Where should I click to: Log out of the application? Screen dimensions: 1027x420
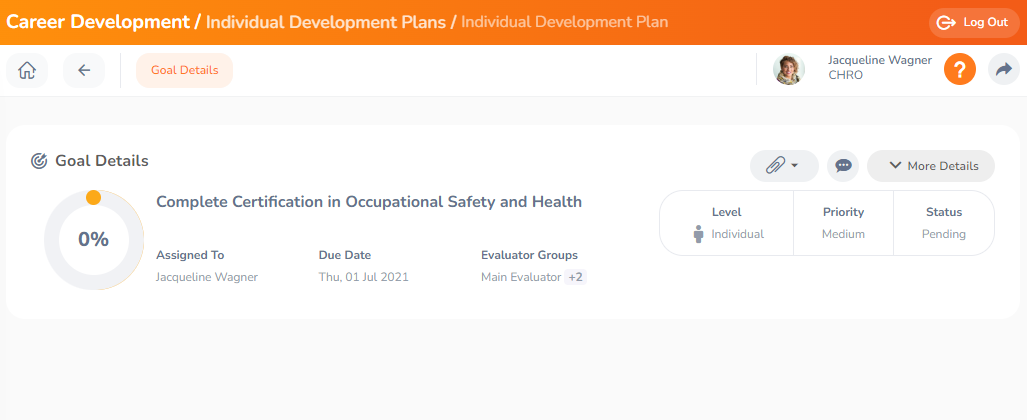point(974,22)
